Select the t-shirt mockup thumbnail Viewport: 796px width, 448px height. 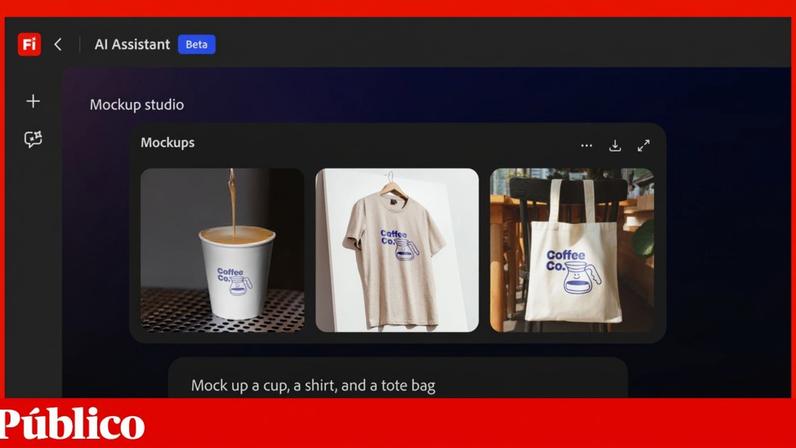[397, 250]
